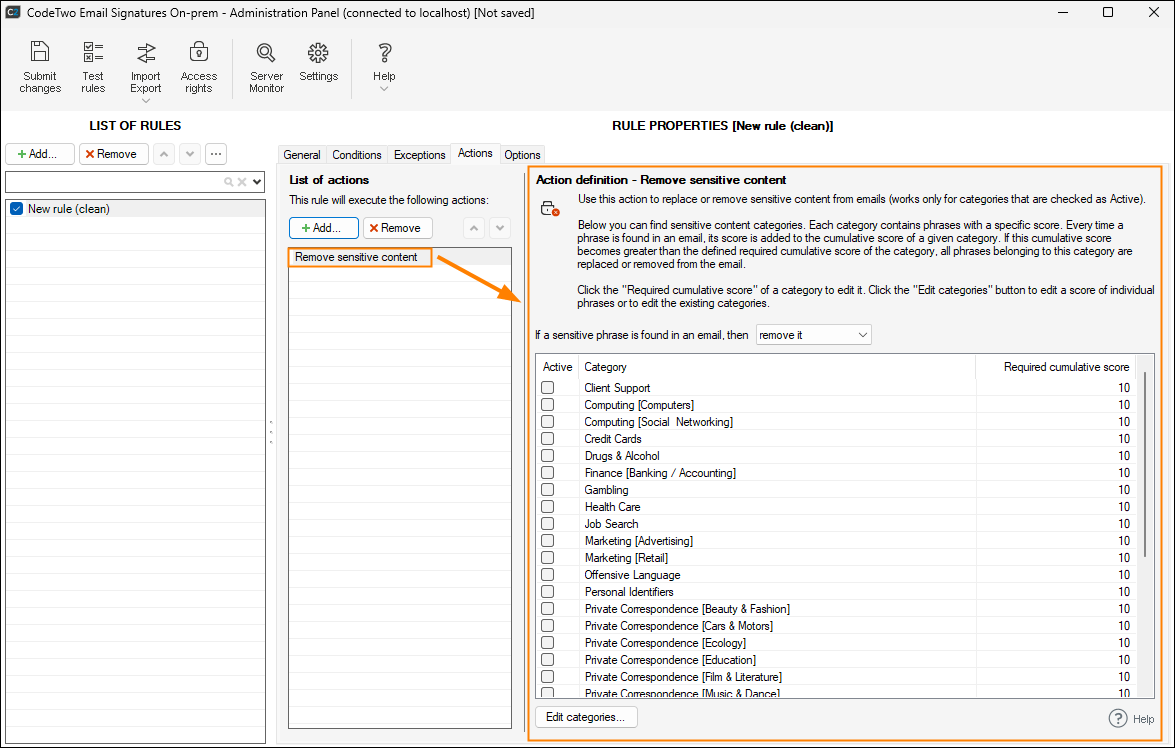The image size is (1175, 748).
Task: Check the Gambling category as active
Action: point(547,490)
